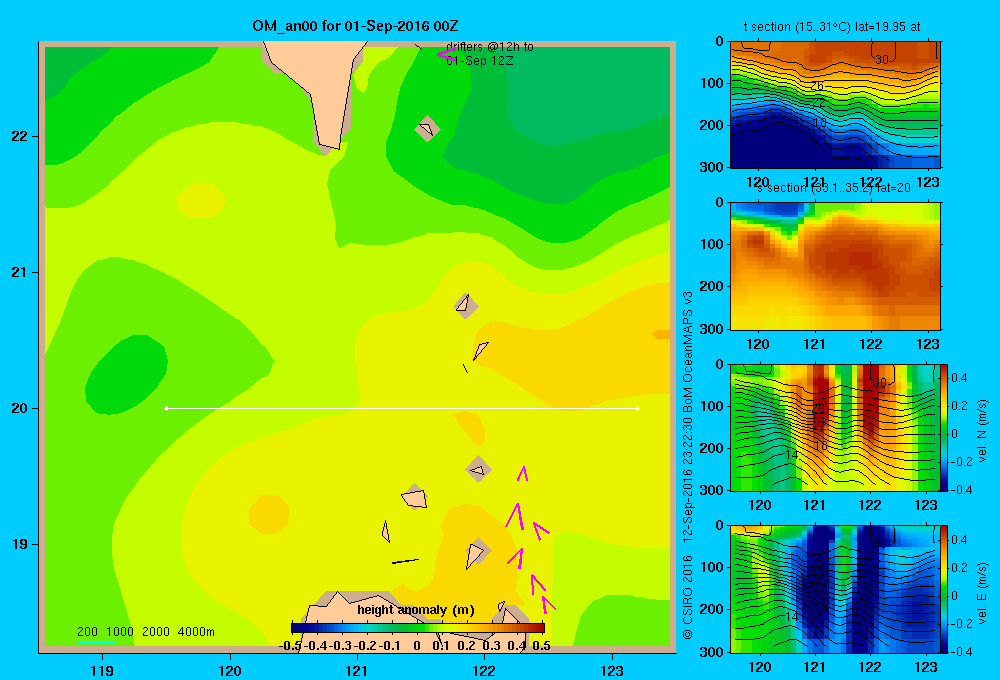Click the longitude 123 axis label on main map

click(612, 670)
